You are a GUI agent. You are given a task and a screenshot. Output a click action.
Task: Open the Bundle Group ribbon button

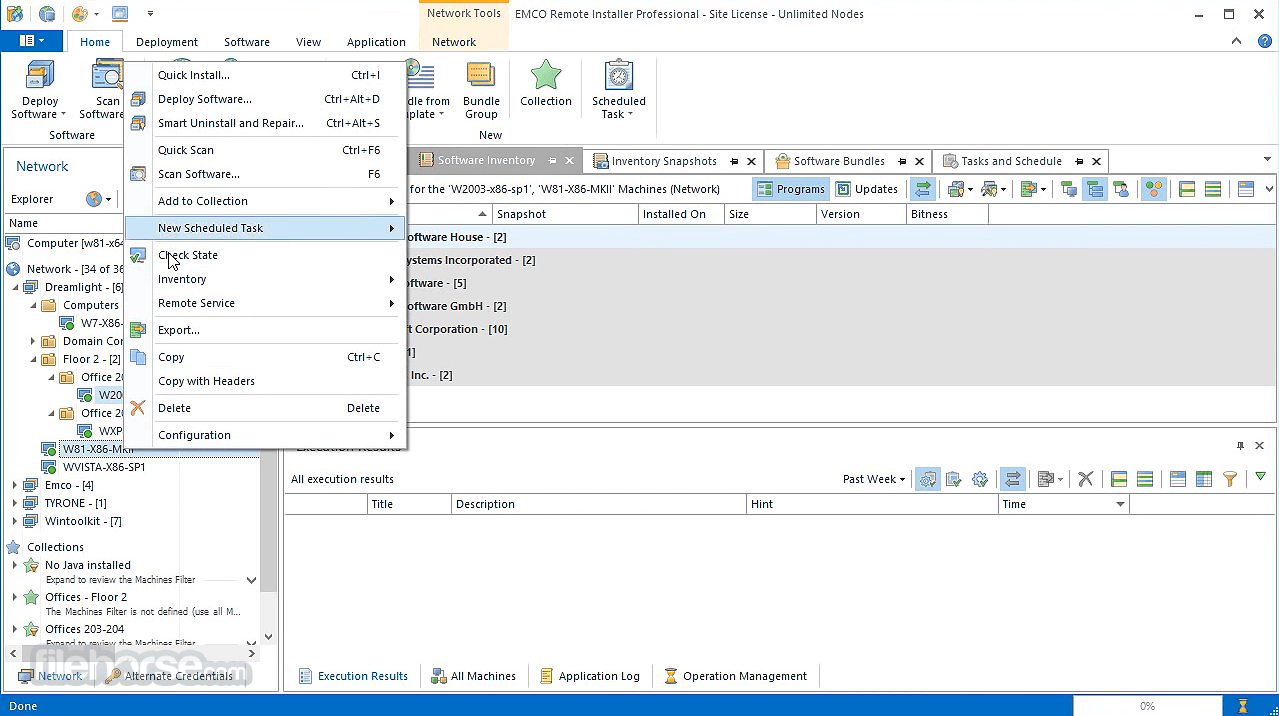481,90
